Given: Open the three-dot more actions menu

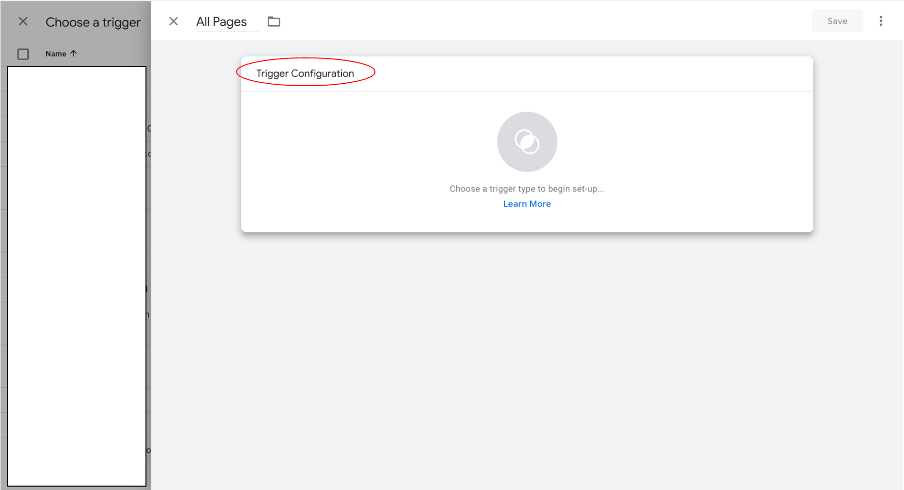Looking at the screenshot, I should [881, 21].
